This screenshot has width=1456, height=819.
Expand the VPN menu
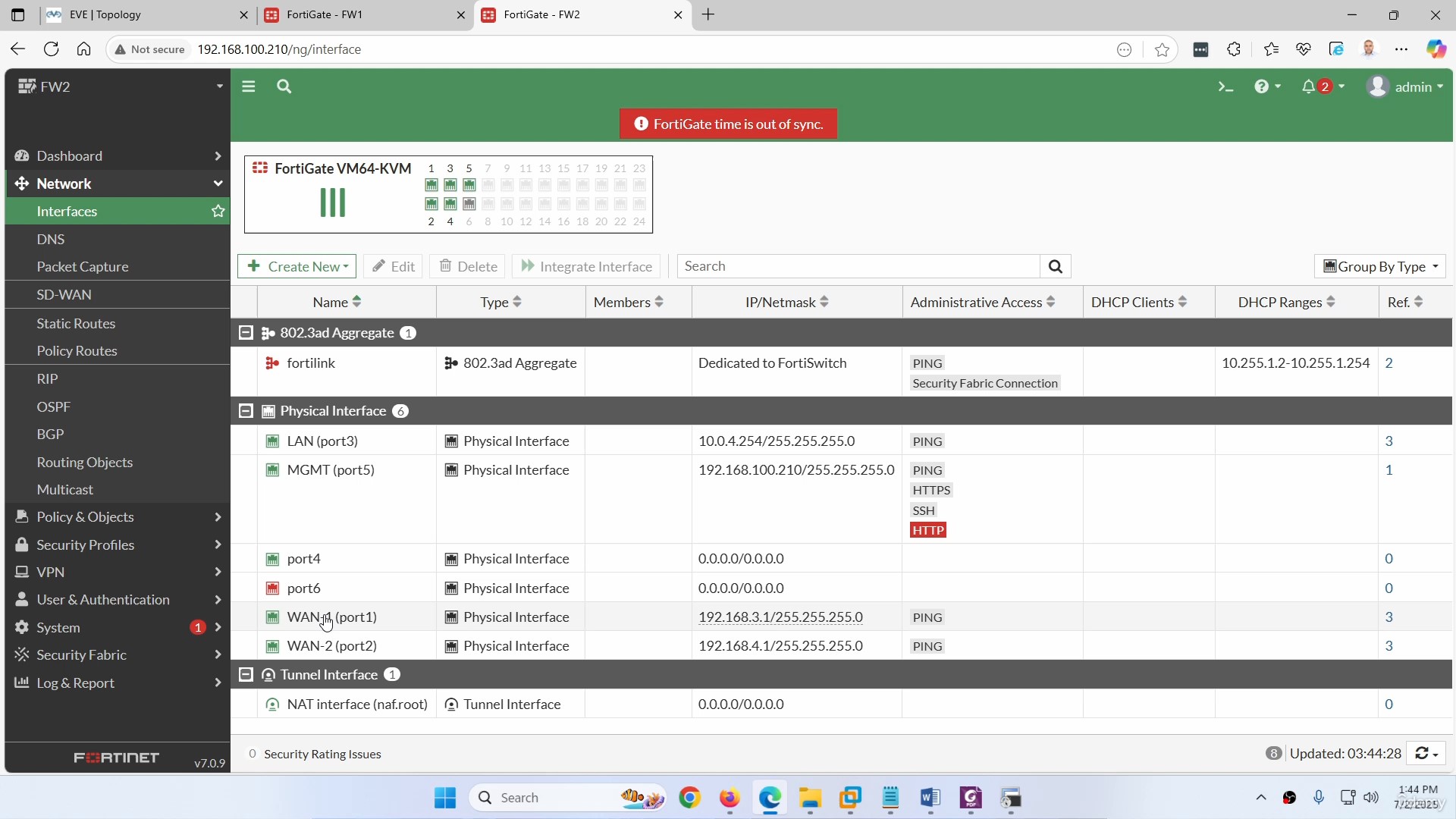point(118,572)
